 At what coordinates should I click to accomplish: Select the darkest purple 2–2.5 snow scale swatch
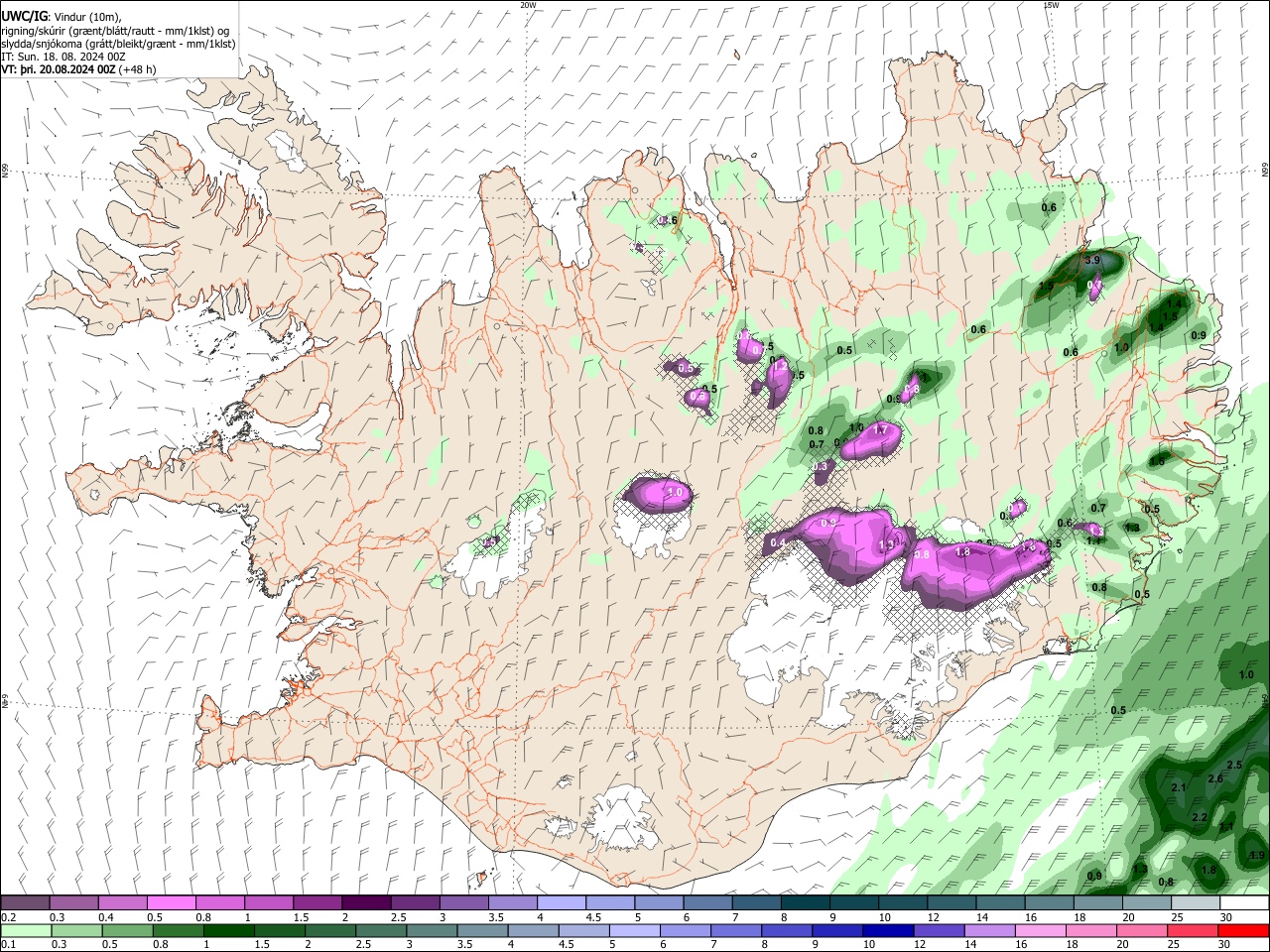click(x=366, y=903)
